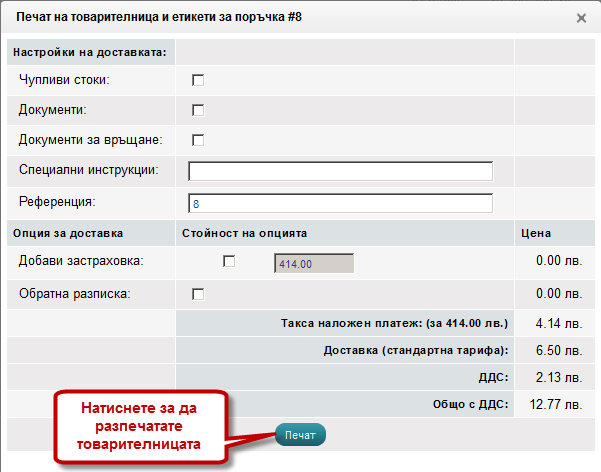Select the insurance value field showing 414.00

coord(313,263)
